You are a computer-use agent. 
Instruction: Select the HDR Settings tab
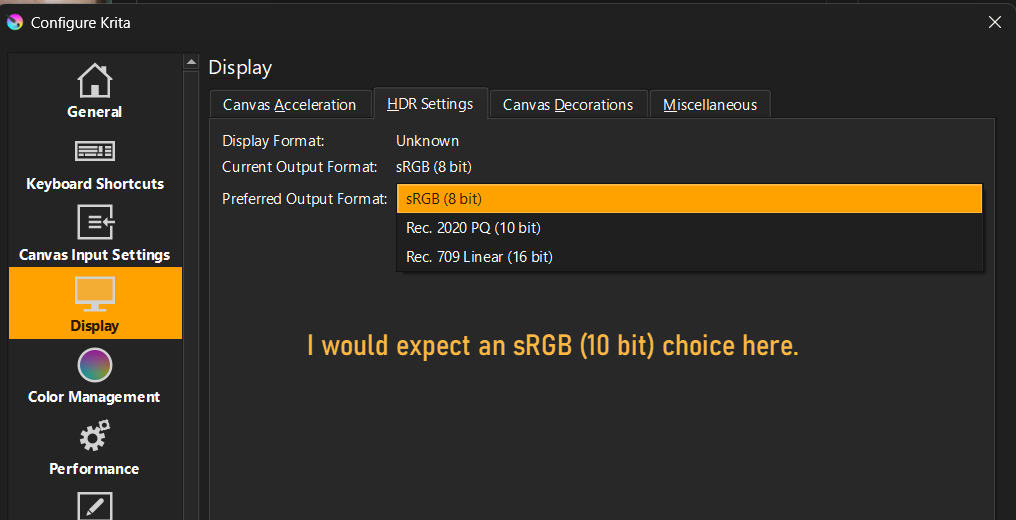click(430, 104)
